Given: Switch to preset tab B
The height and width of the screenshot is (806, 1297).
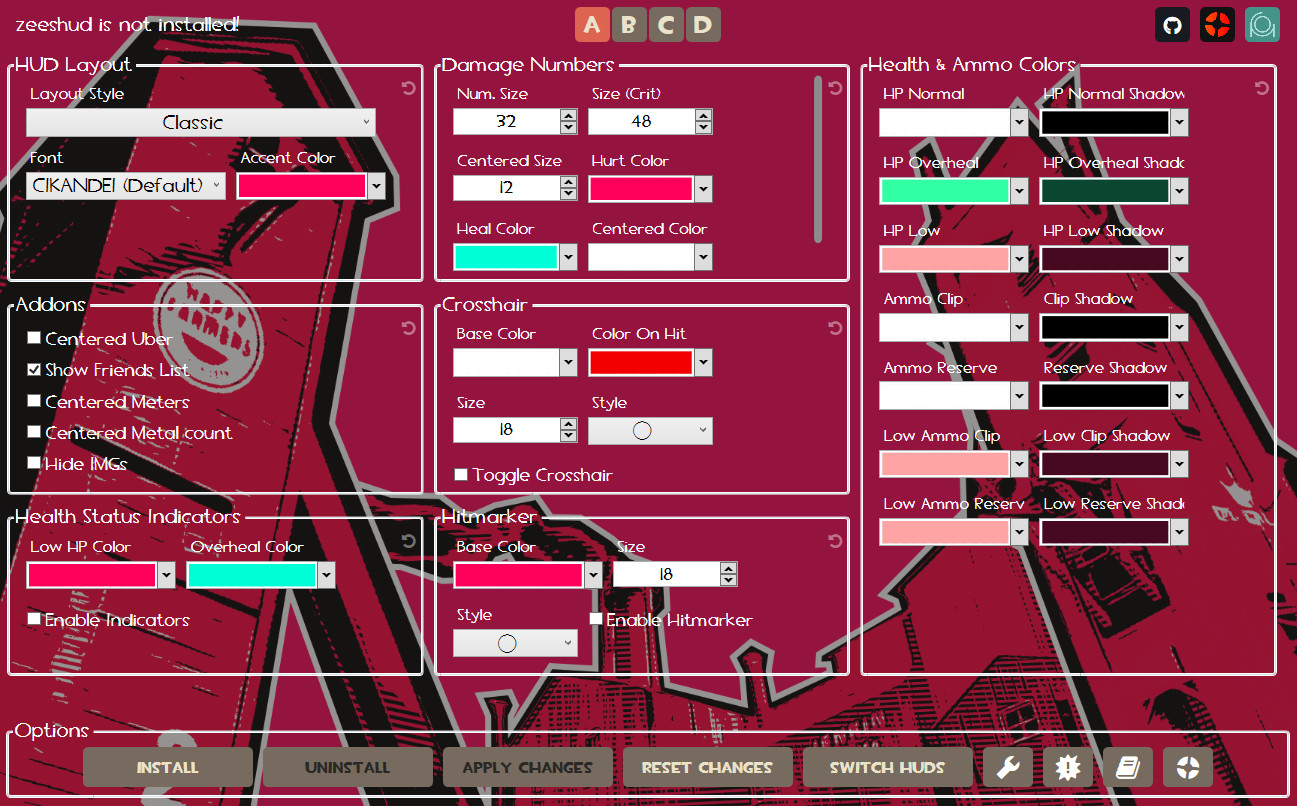Looking at the screenshot, I should click(x=629, y=24).
